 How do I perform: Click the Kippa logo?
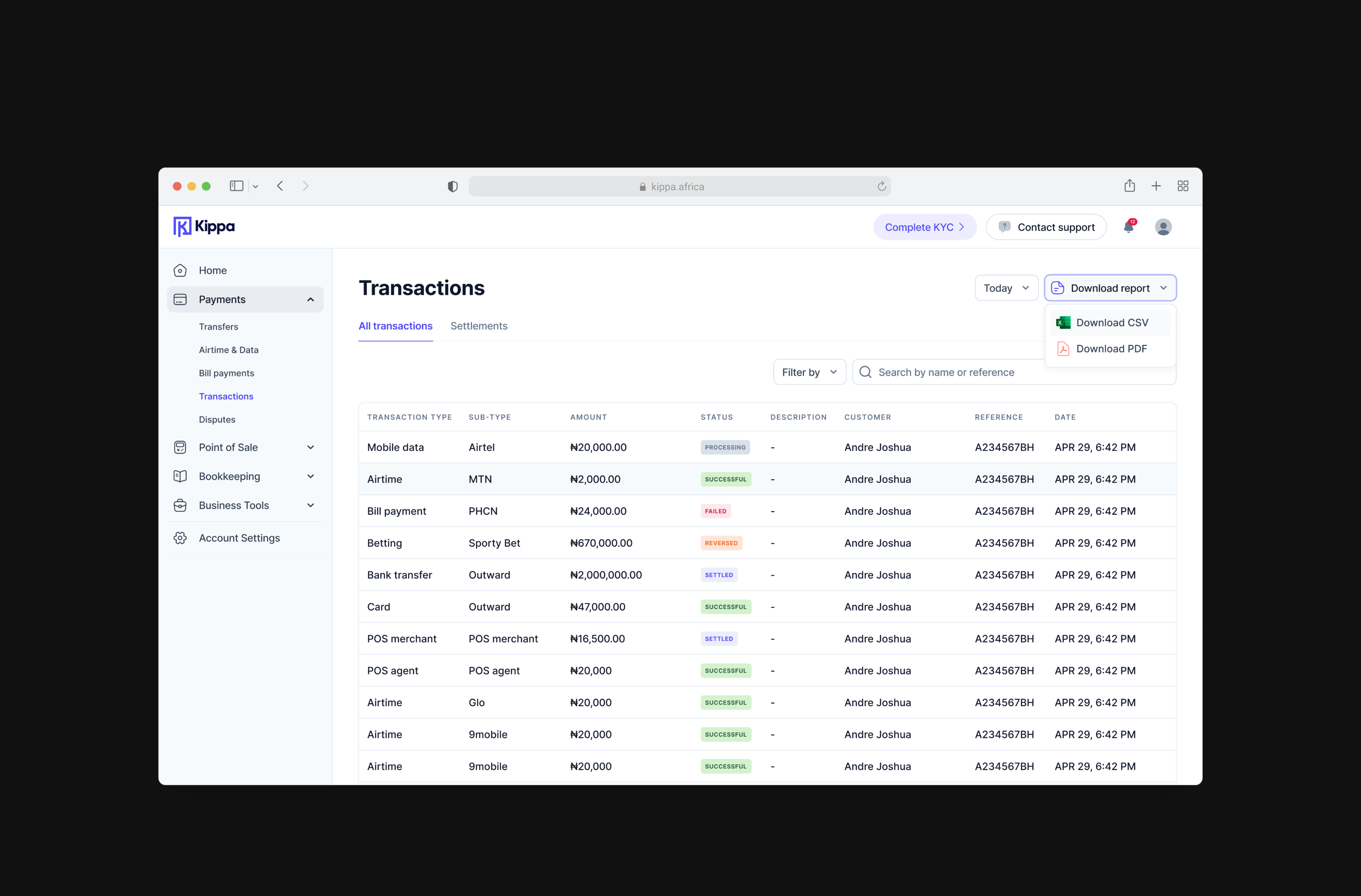coord(204,226)
